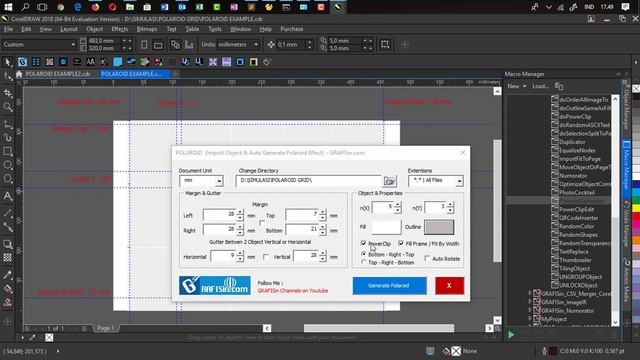Expand the GRAFISin_CSV_Merger macro project
Viewport: 640px width, 360px height.
[x=530, y=293]
